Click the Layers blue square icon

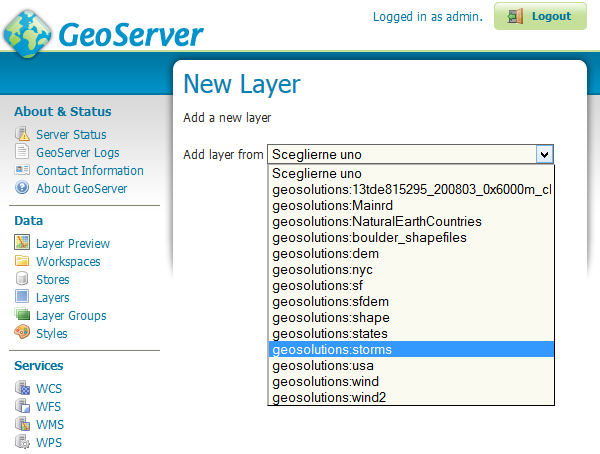click(22, 296)
